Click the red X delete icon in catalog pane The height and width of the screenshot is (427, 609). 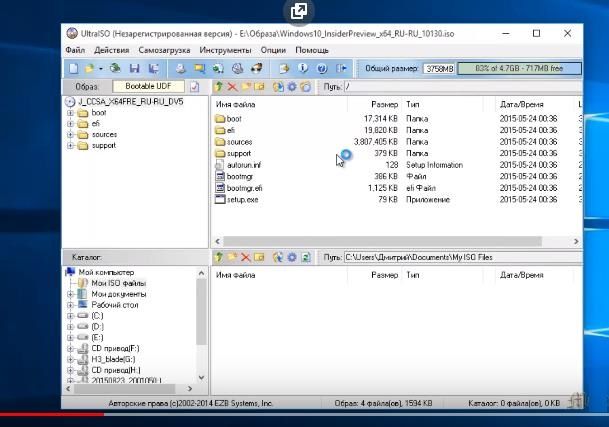click(x=245, y=257)
